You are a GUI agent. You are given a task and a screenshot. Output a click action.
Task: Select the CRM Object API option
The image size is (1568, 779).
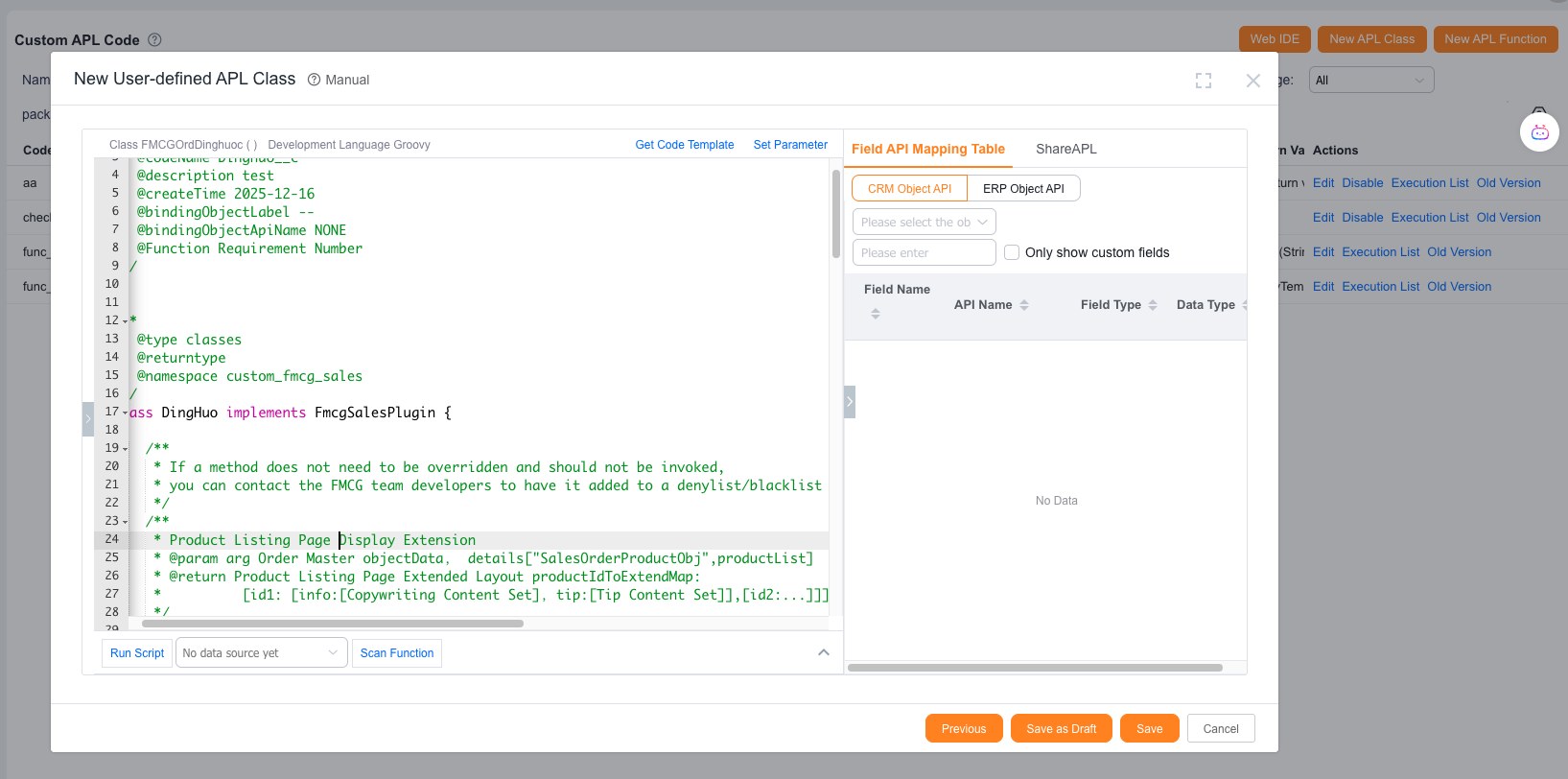[x=909, y=189]
